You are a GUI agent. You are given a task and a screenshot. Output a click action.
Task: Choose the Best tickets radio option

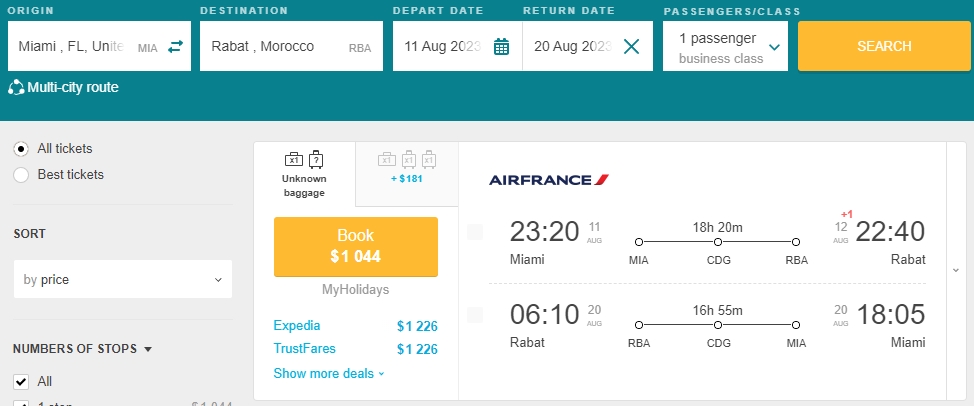[21, 175]
